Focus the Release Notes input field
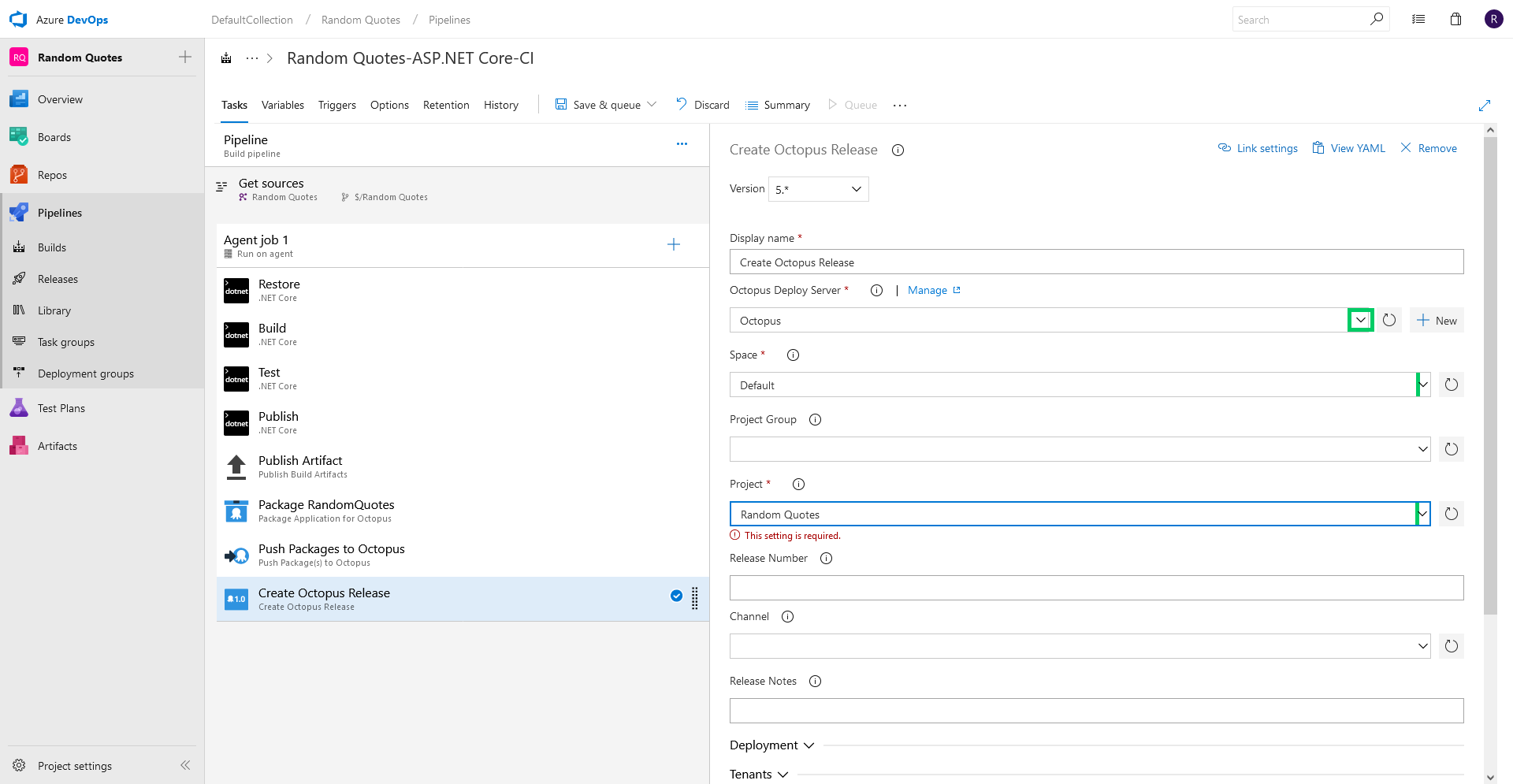The width and height of the screenshot is (1513, 784). (1096, 711)
